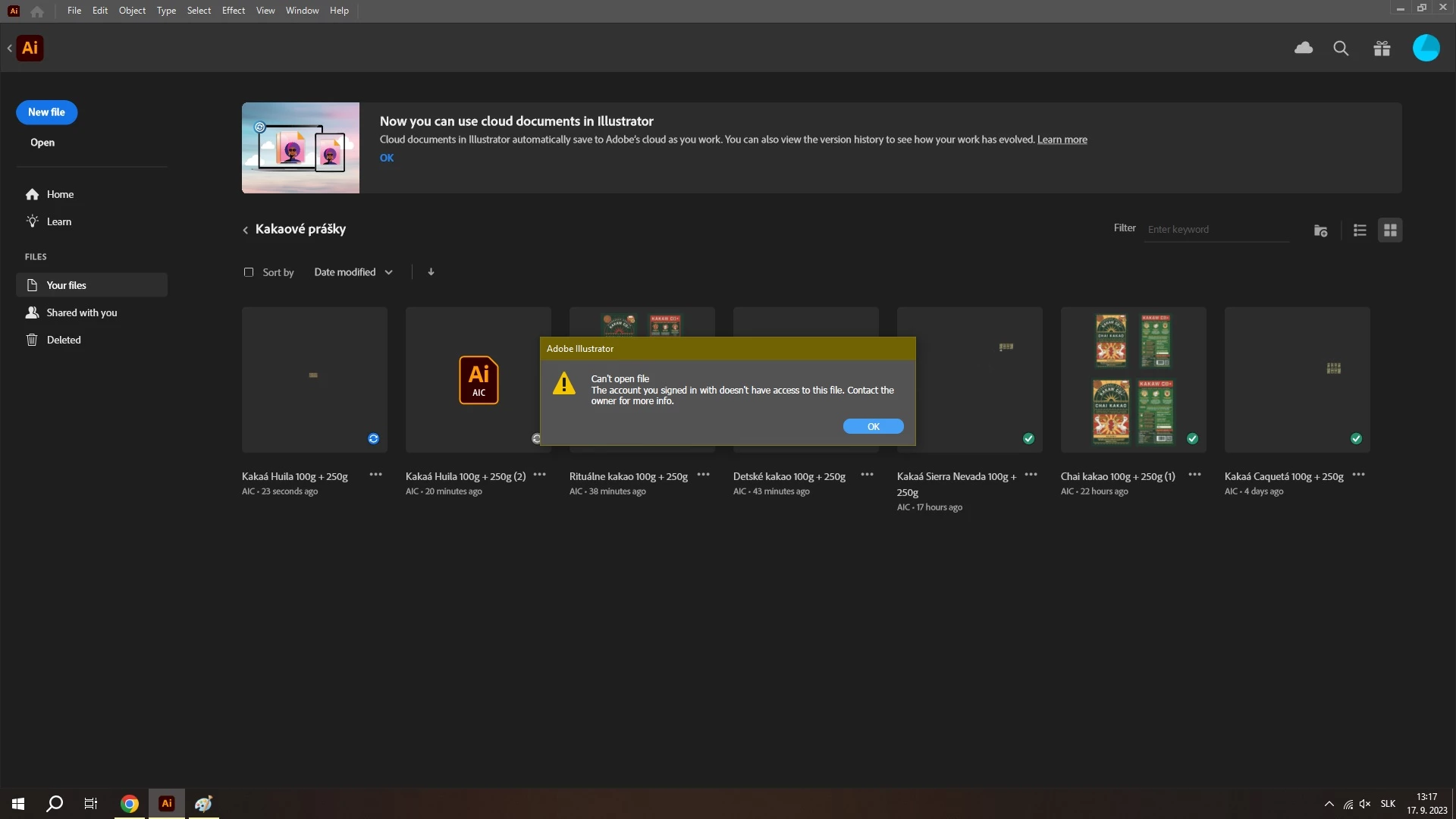Viewport: 1456px width, 819px height.
Task: Click the search magnifier icon
Action: (x=1341, y=49)
